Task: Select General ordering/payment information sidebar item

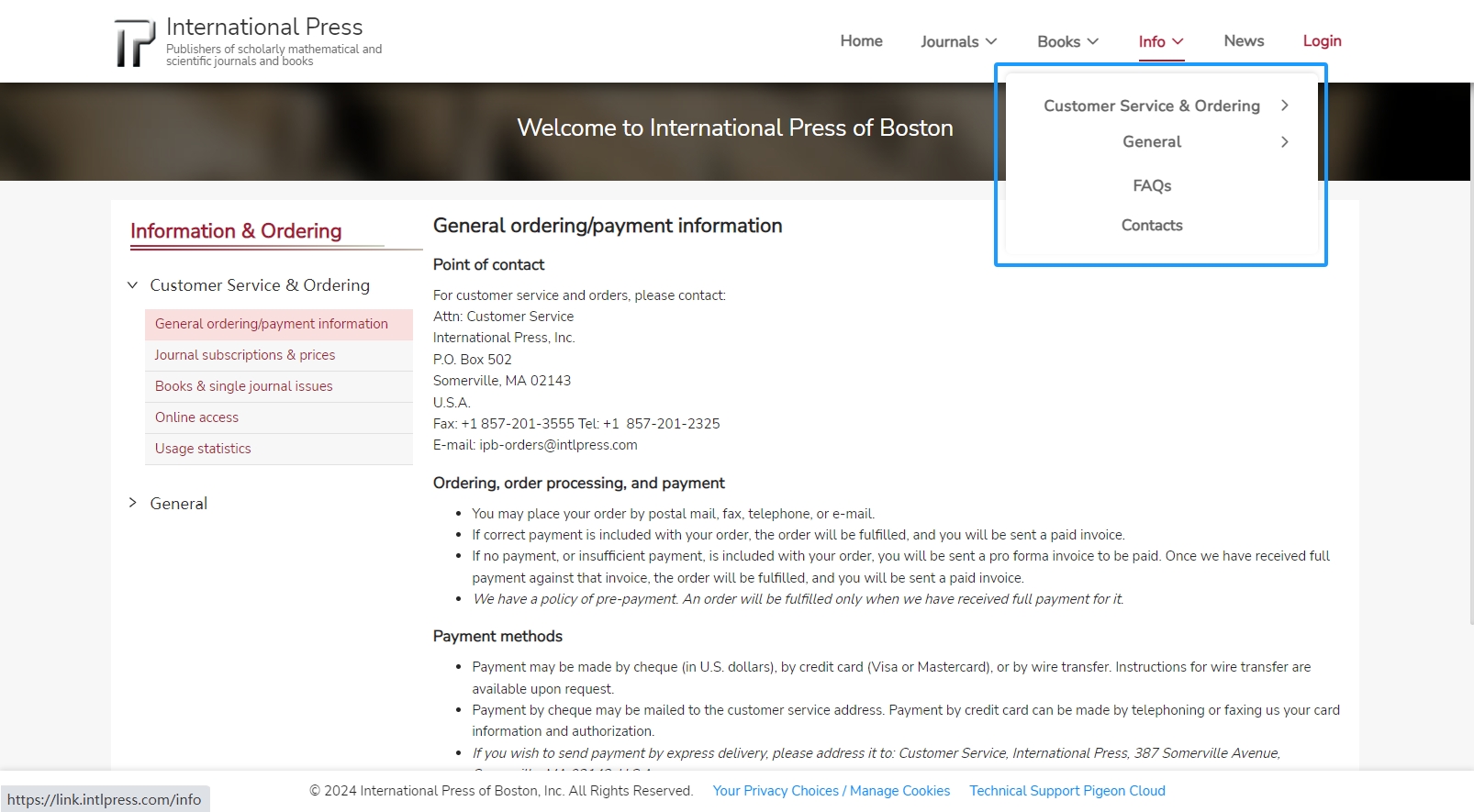Action: 279,324
